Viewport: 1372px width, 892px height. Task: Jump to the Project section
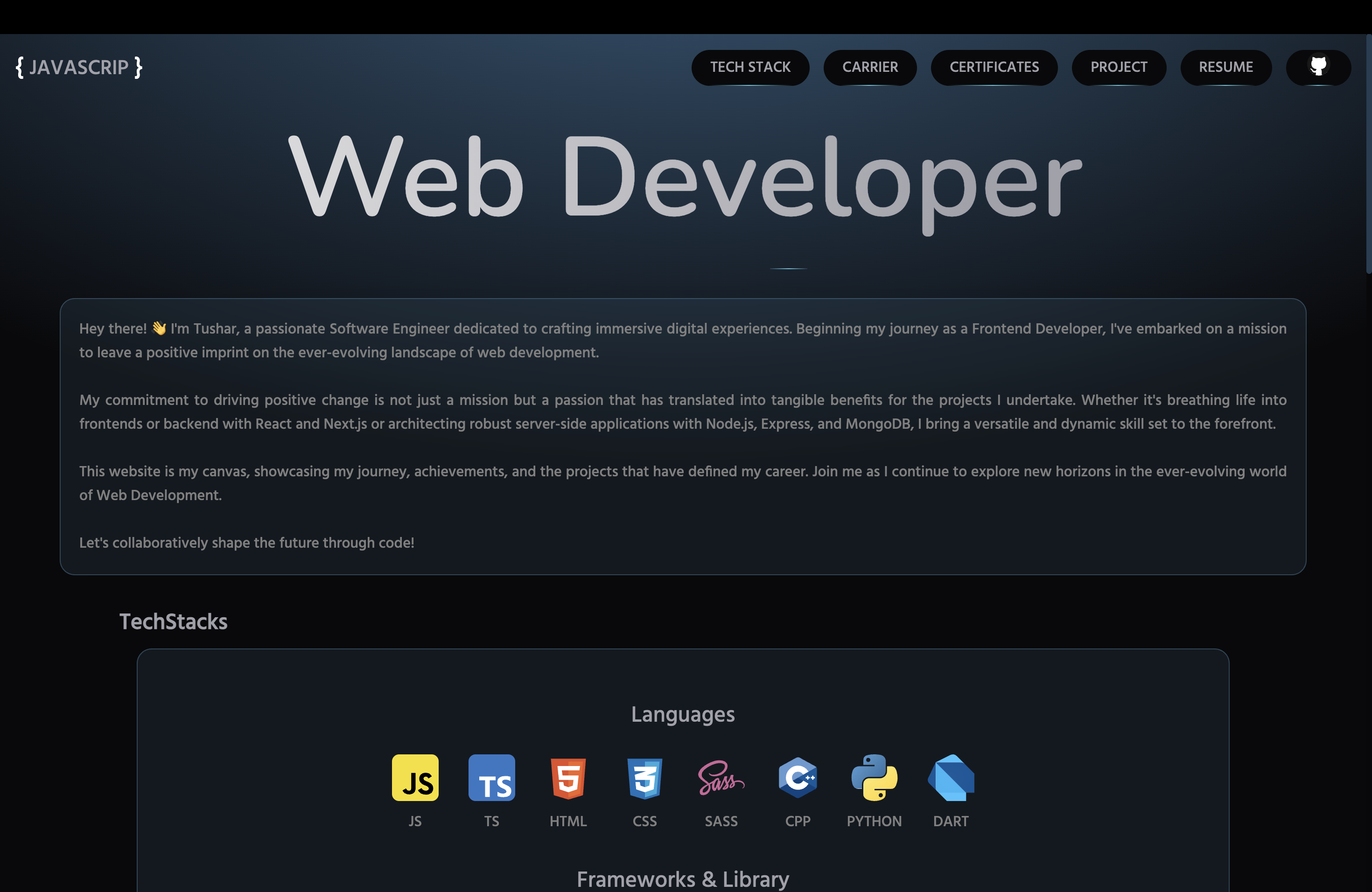1118,67
